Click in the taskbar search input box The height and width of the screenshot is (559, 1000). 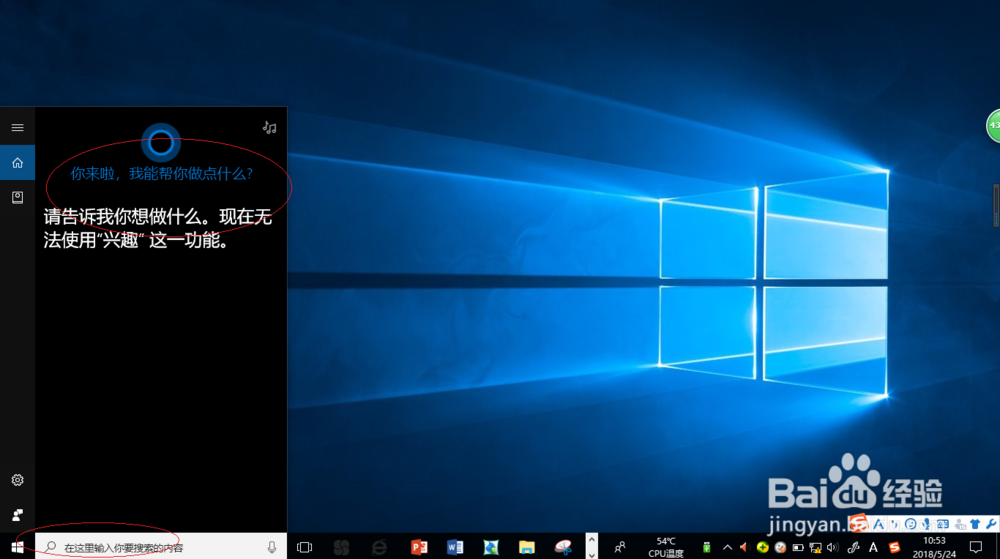pos(161,547)
